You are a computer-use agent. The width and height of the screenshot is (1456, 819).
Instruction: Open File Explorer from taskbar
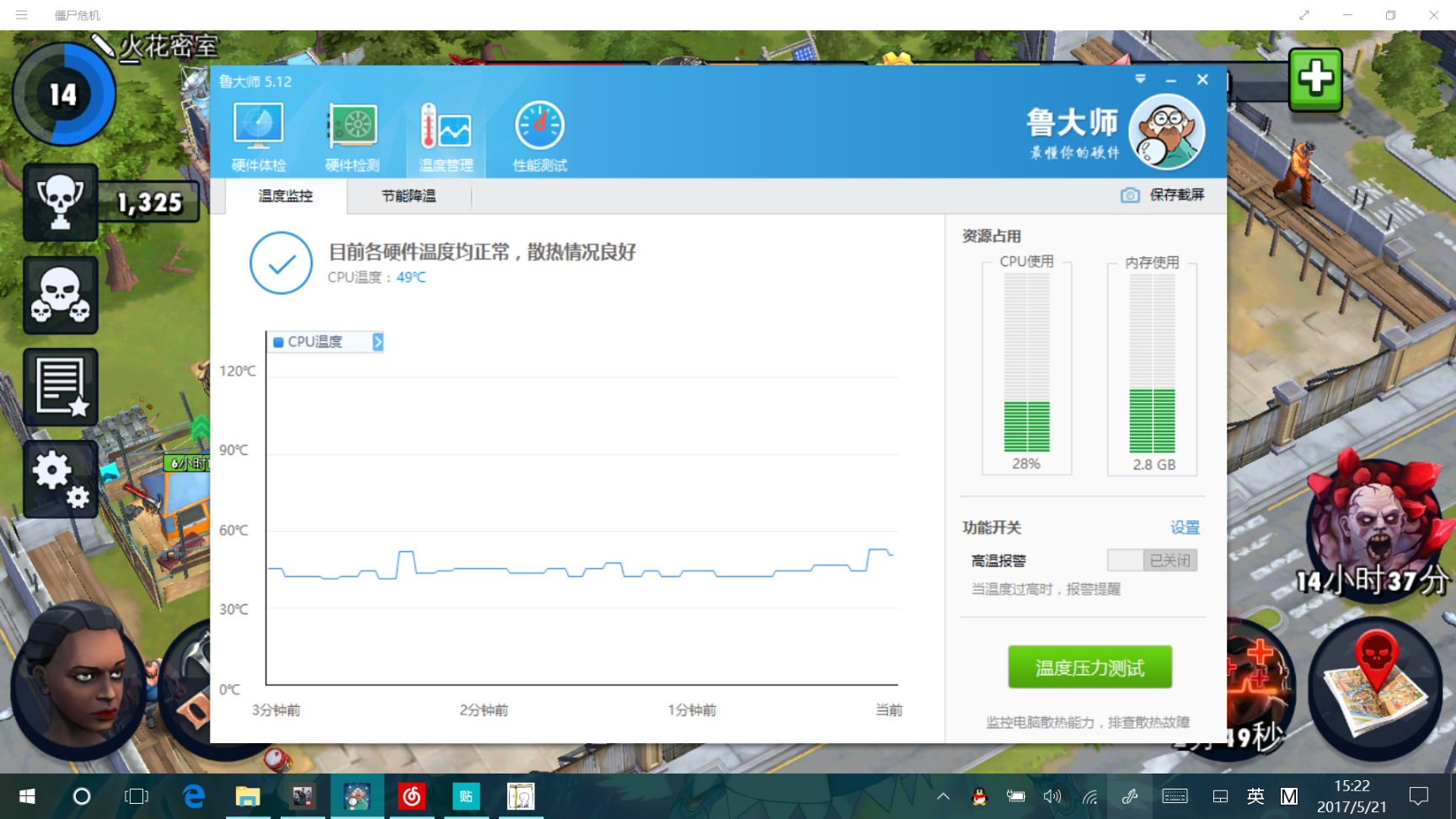coord(248,796)
